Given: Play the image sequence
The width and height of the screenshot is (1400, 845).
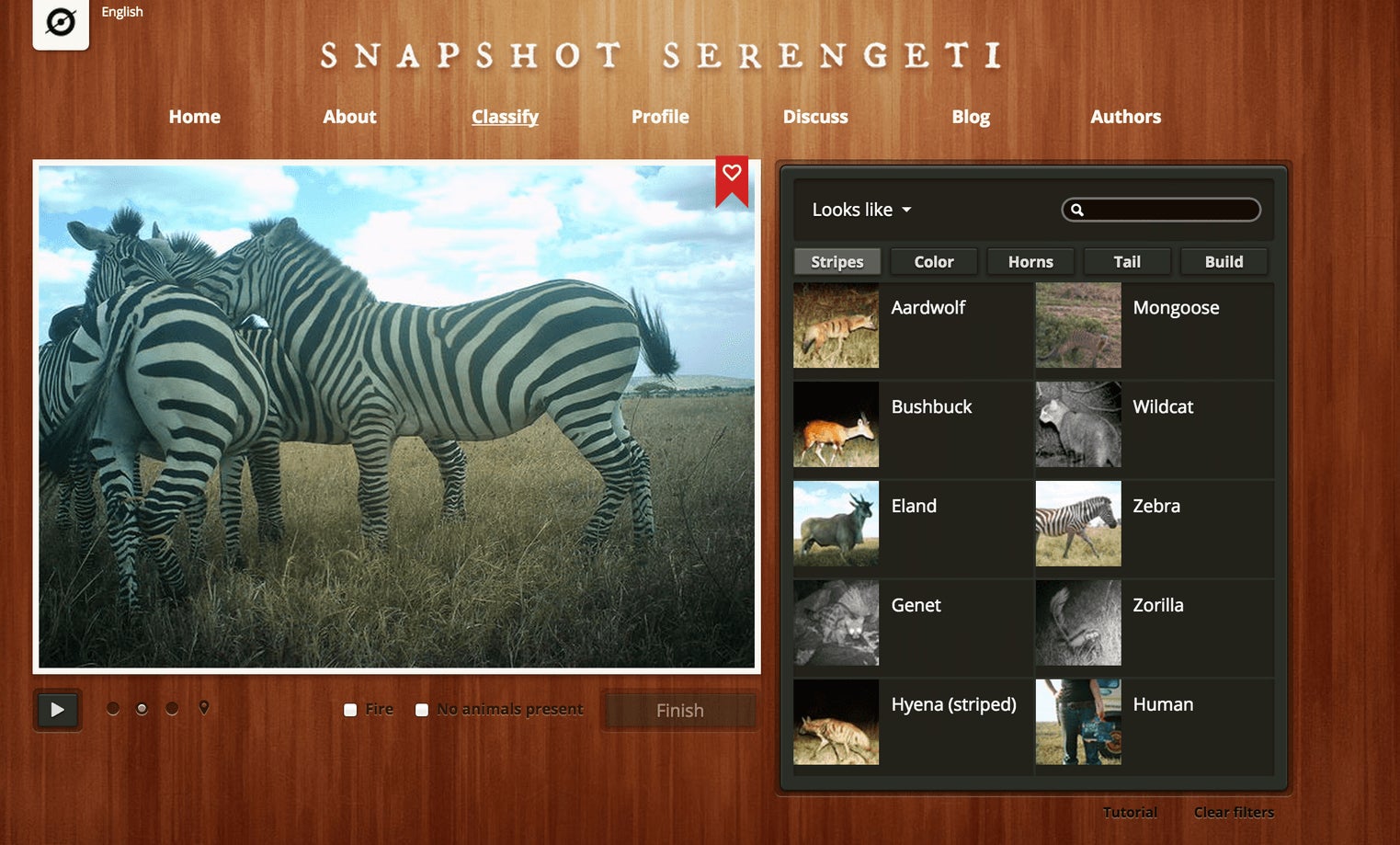Looking at the screenshot, I should (x=57, y=710).
